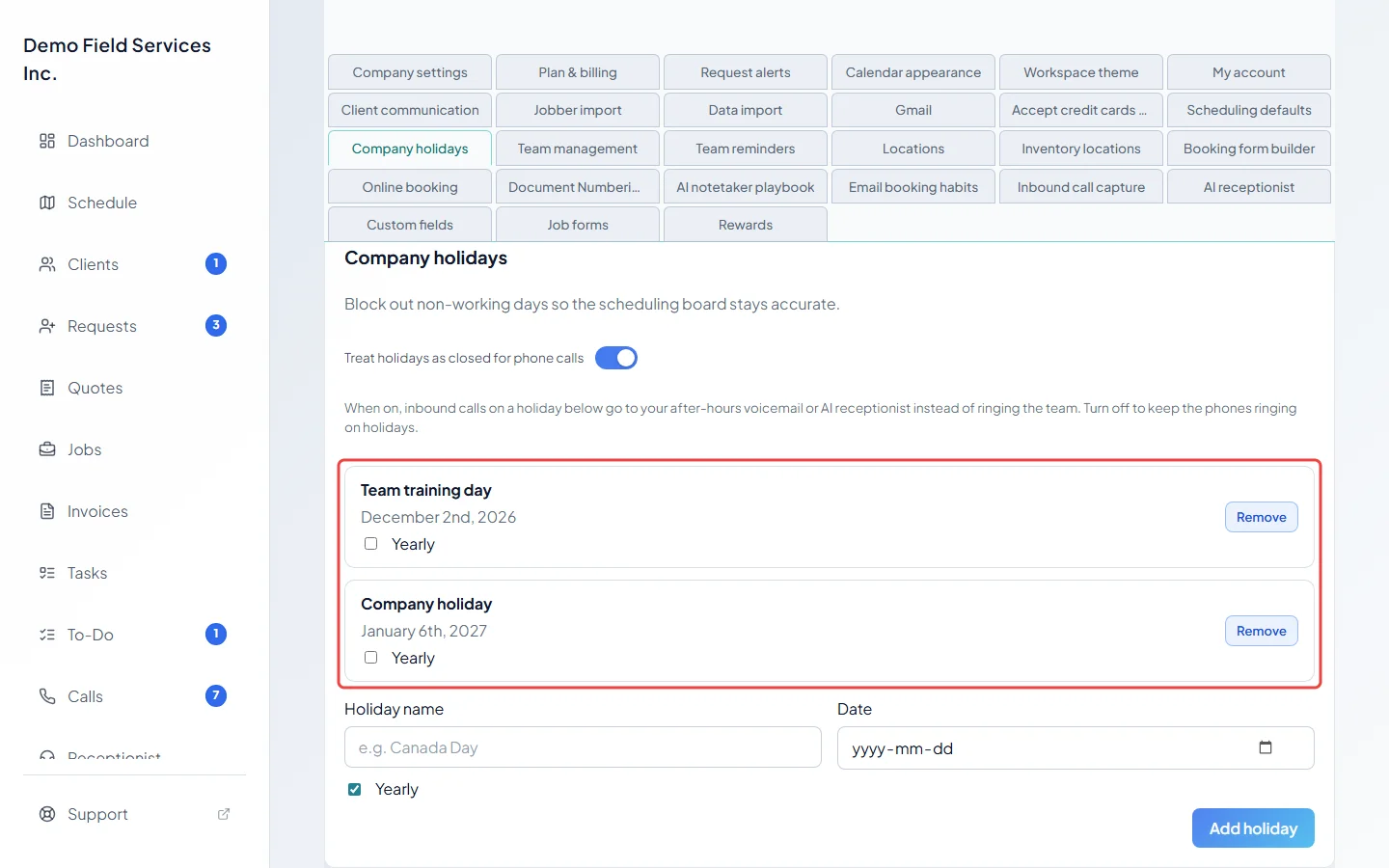The width and height of the screenshot is (1389, 868).
Task: Click the Invoices file icon
Action: pyautogui.click(x=47, y=511)
